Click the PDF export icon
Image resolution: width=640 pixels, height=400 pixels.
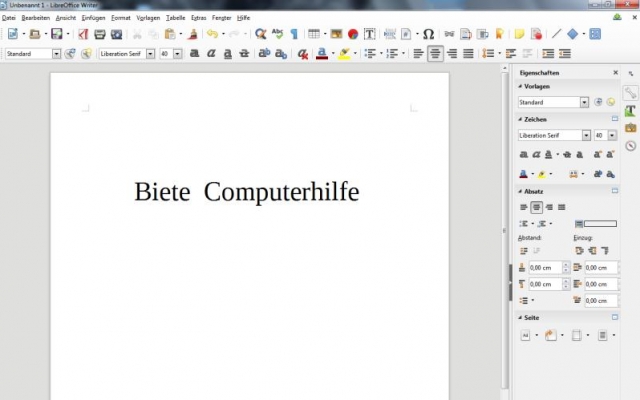point(83,34)
